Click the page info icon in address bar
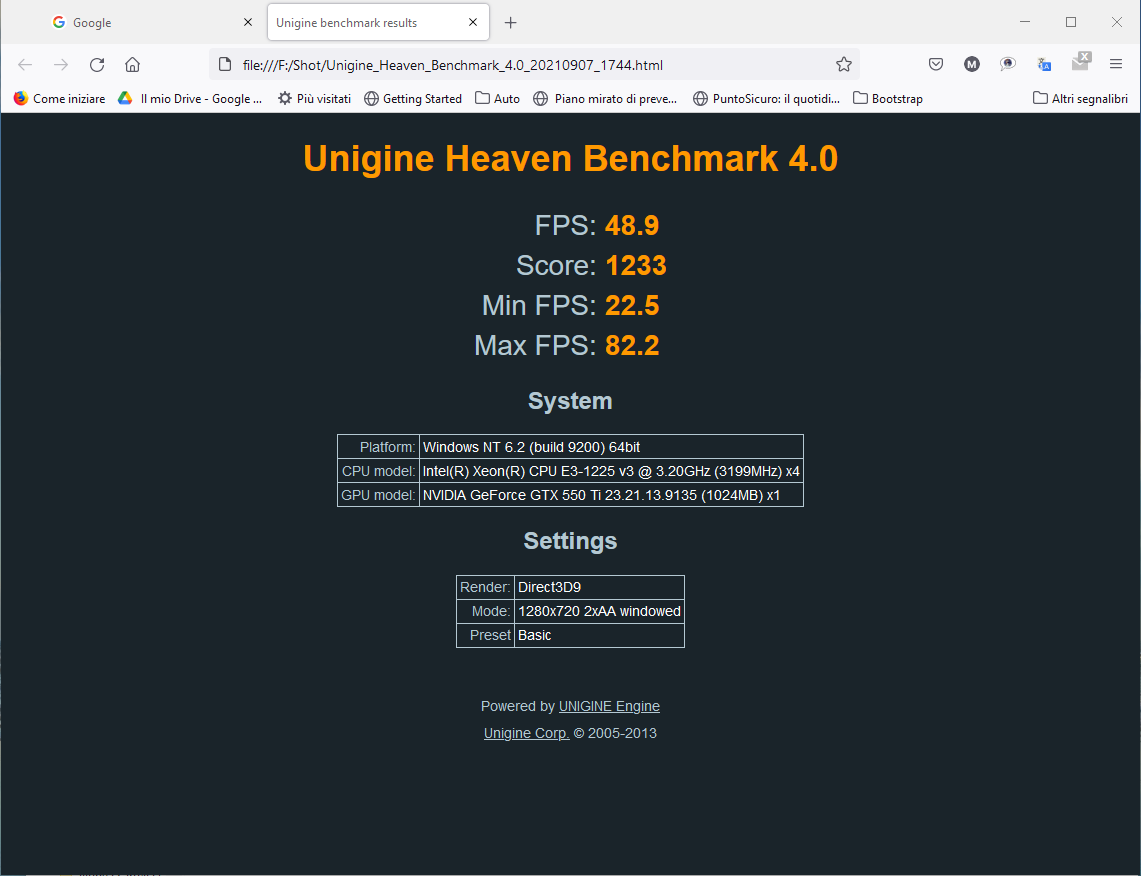1141x876 pixels. pyautogui.click(x=225, y=65)
